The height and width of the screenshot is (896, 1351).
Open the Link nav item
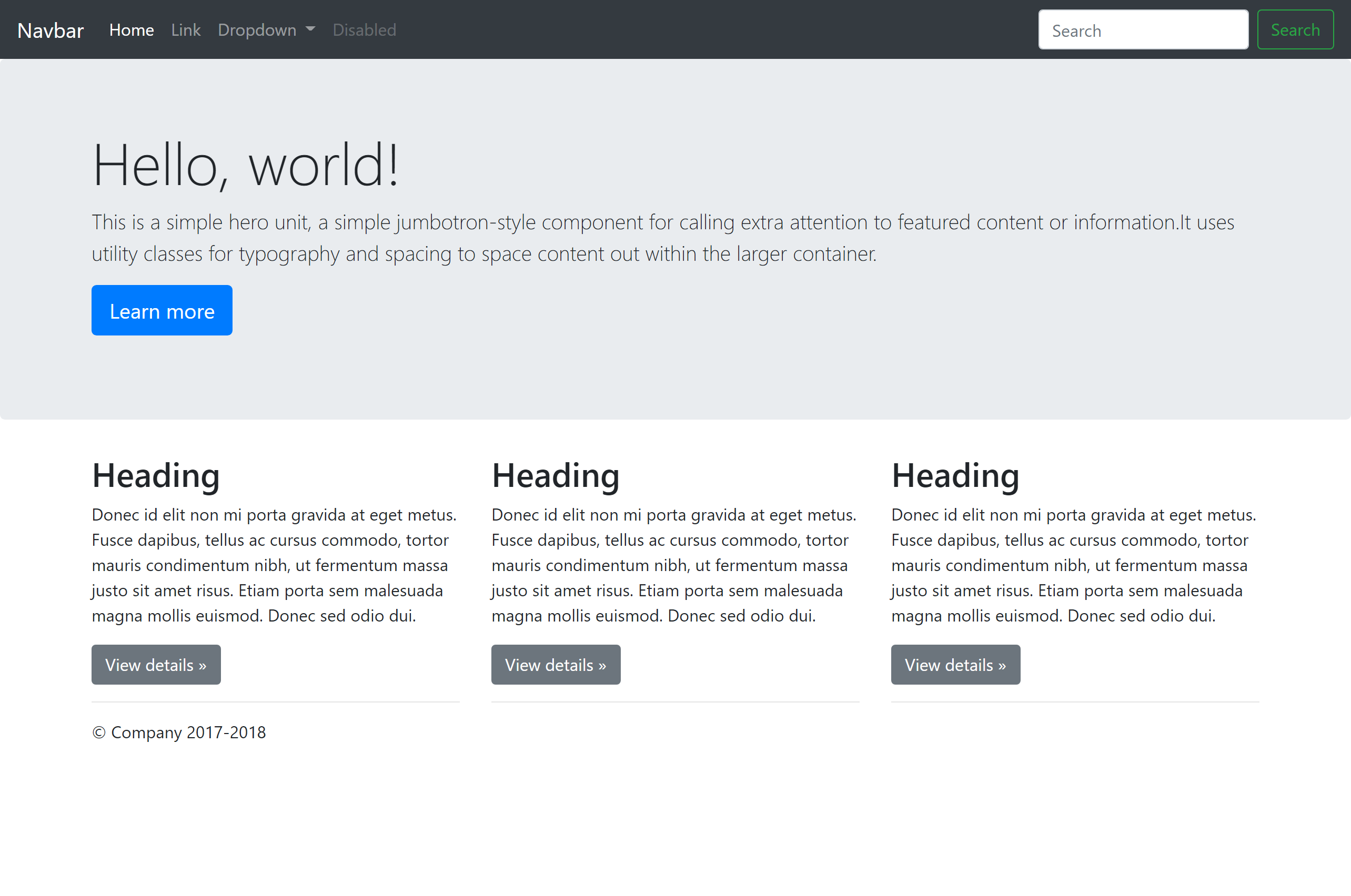[186, 30]
